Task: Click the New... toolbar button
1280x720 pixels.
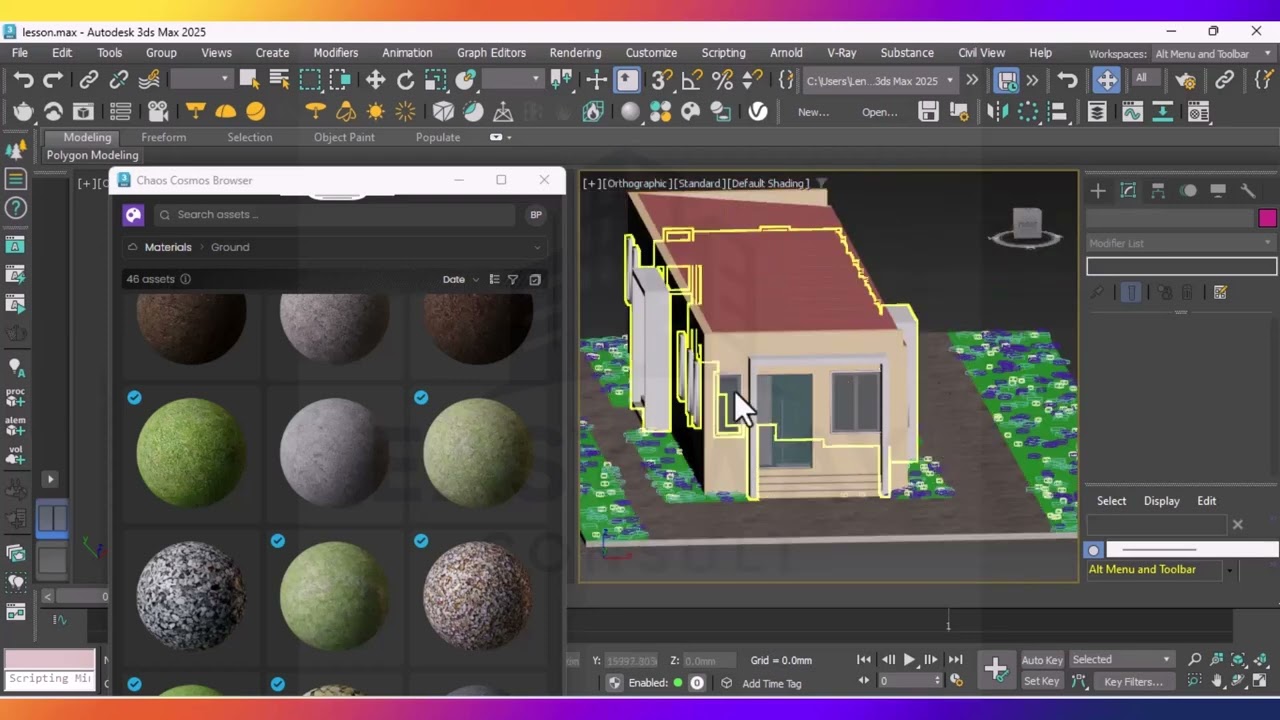Action: pyautogui.click(x=813, y=112)
